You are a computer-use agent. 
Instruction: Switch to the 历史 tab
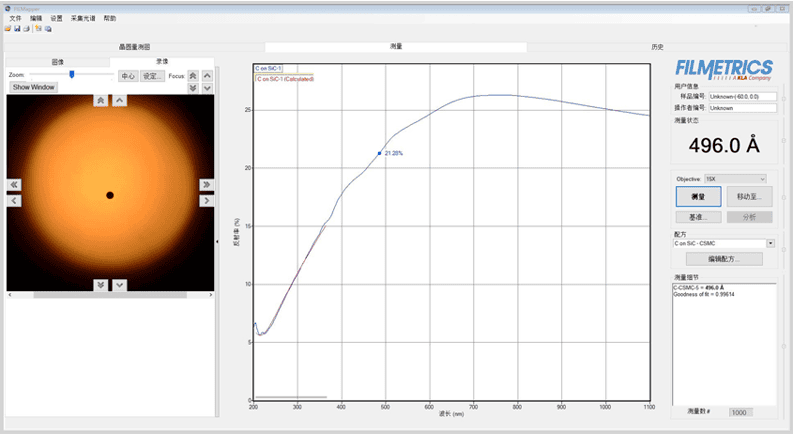pos(656,47)
